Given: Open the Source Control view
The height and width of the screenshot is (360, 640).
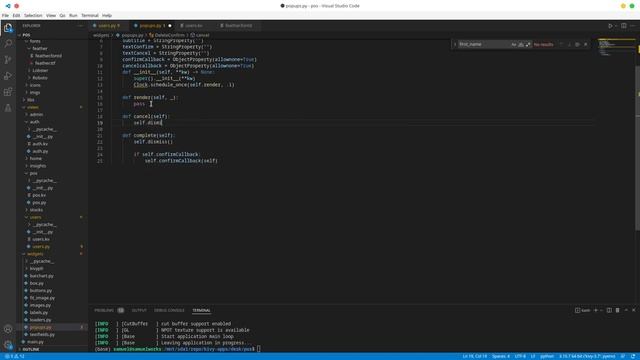Looking at the screenshot, I should [8, 60].
